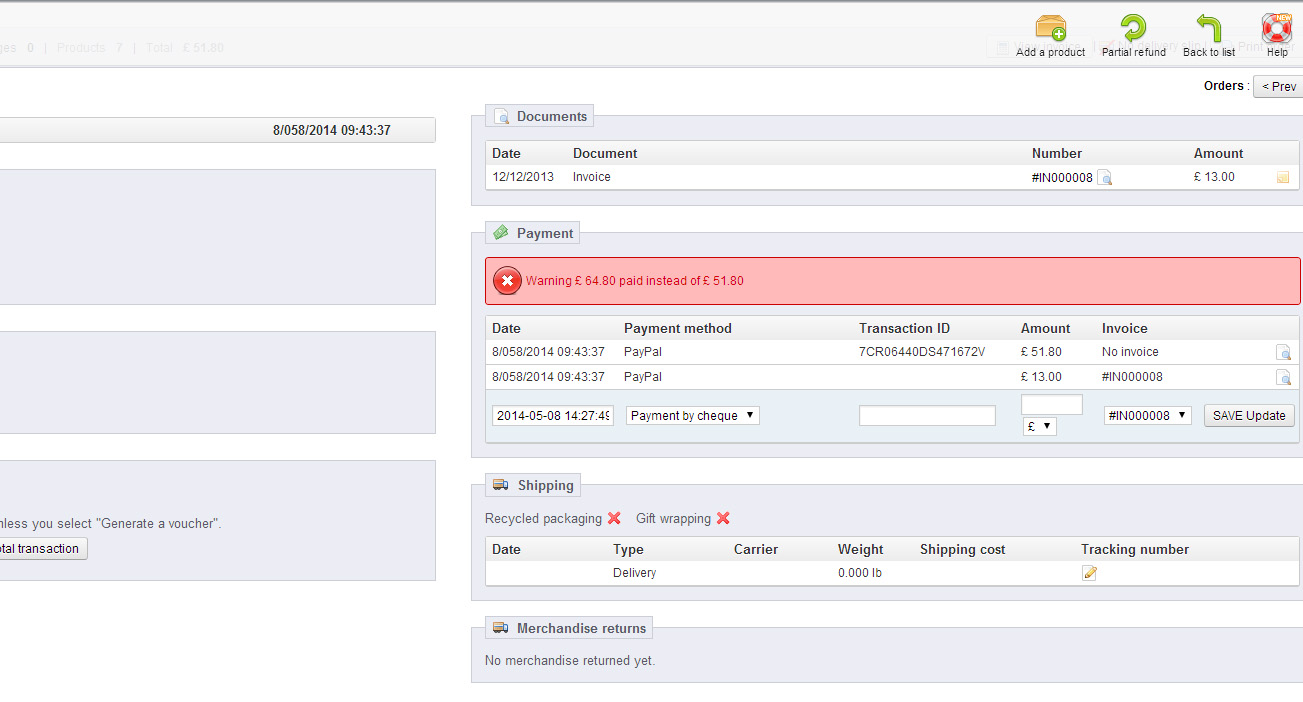Click the red warning error icon
1303x702 pixels.
507,281
